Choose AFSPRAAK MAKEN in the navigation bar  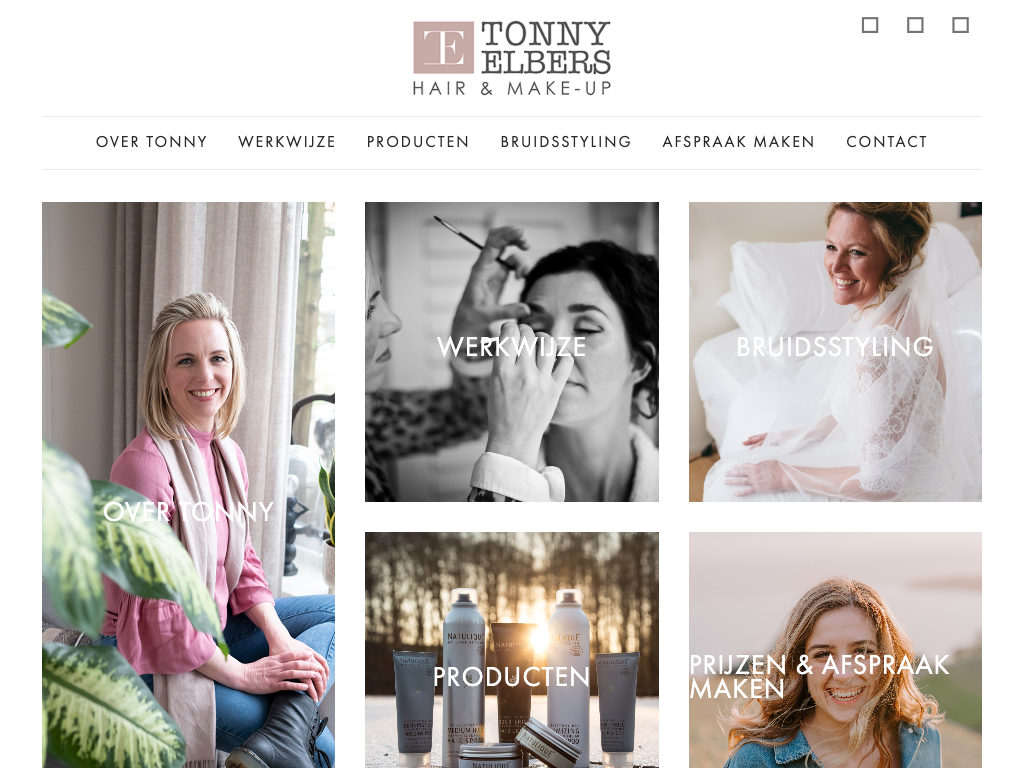click(x=739, y=142)
